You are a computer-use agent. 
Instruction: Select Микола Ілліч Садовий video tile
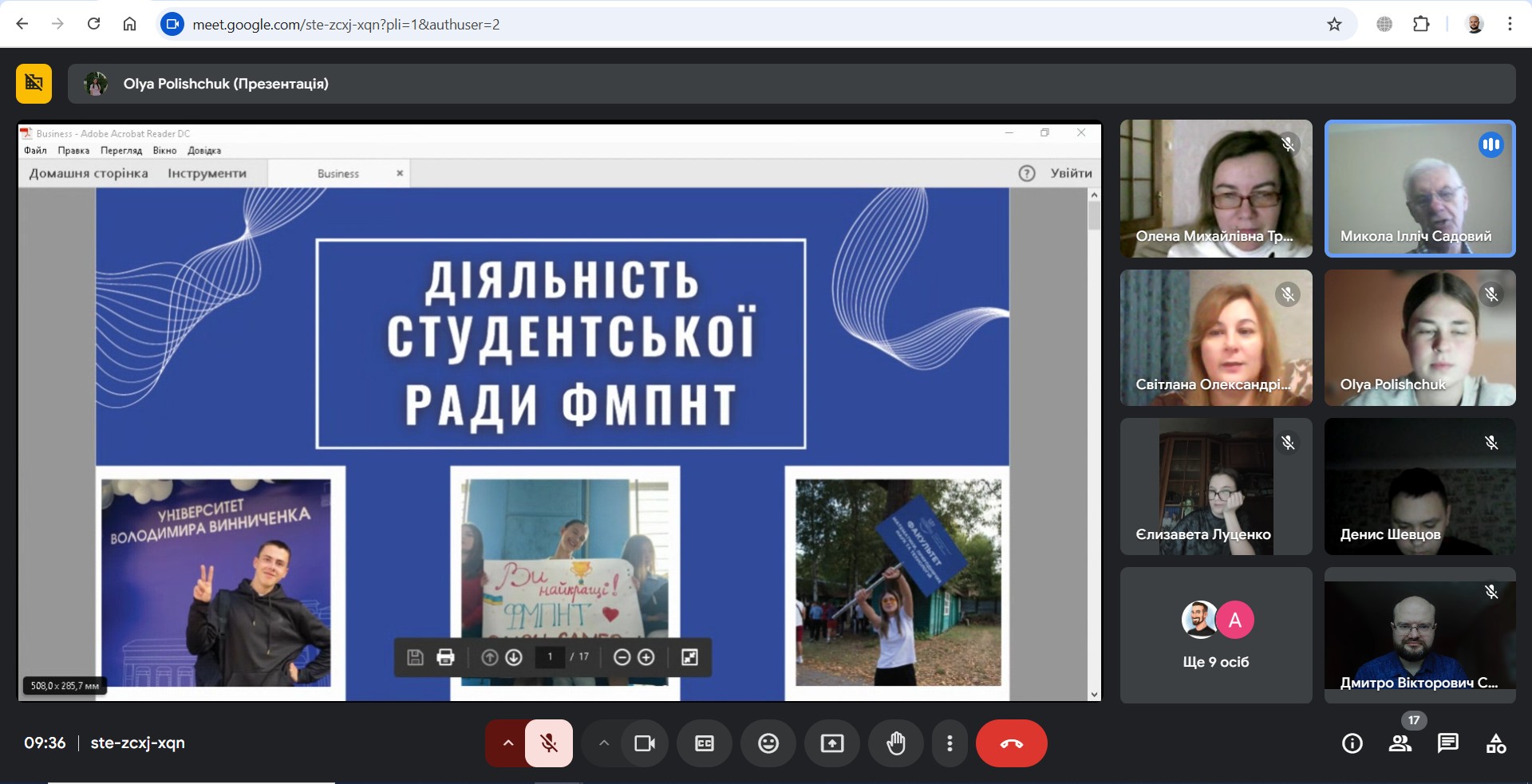tap(1419, 188)
